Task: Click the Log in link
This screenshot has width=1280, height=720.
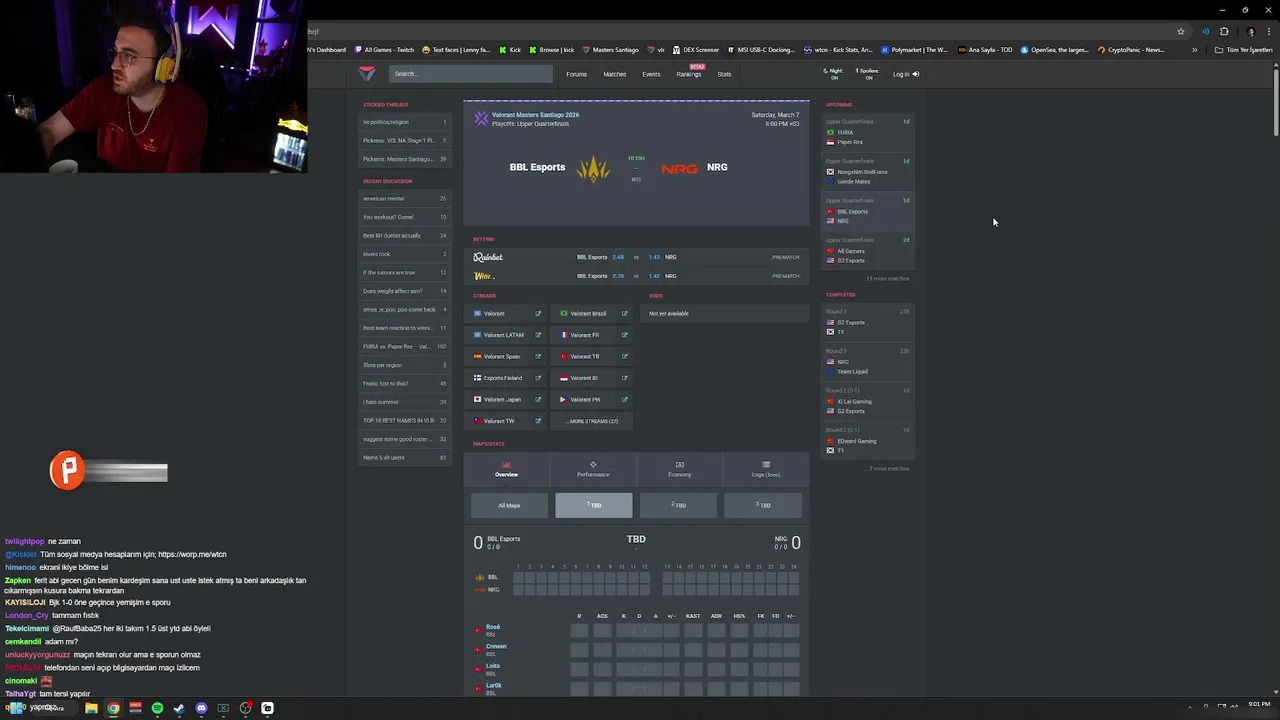Action: click(906, 74)
